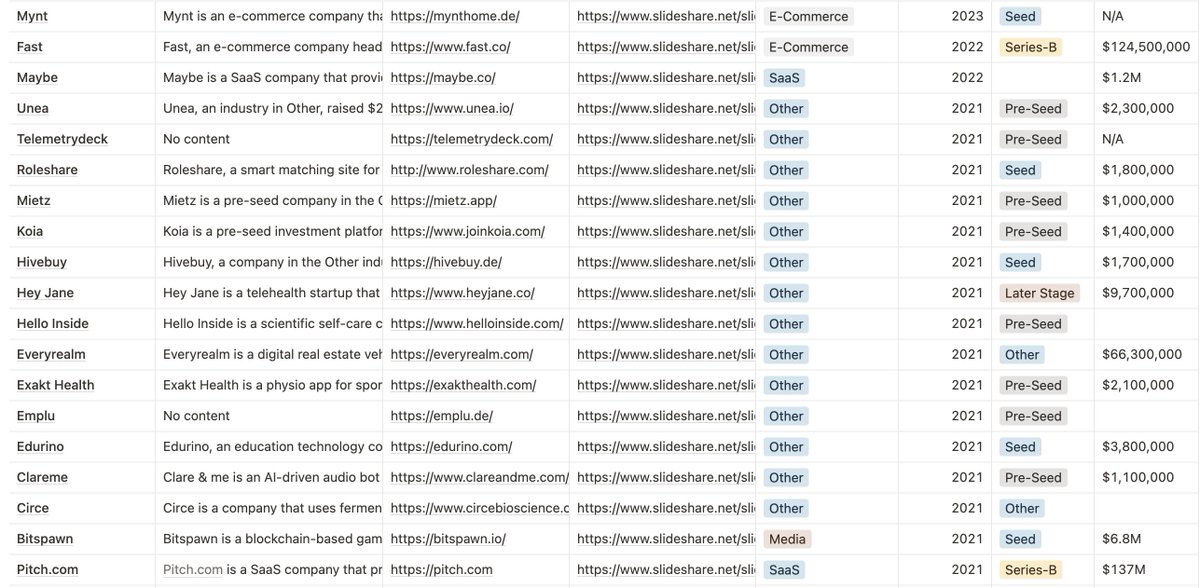The height and width of the screenshot is (588, 1200).
Task: Click the Other industry tag in Unea row
Action: click(786, 108)
